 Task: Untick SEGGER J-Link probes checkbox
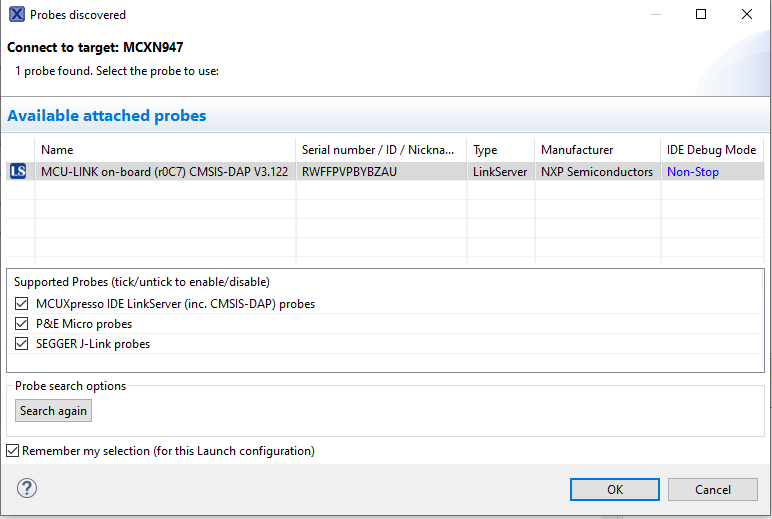point(22,344)
